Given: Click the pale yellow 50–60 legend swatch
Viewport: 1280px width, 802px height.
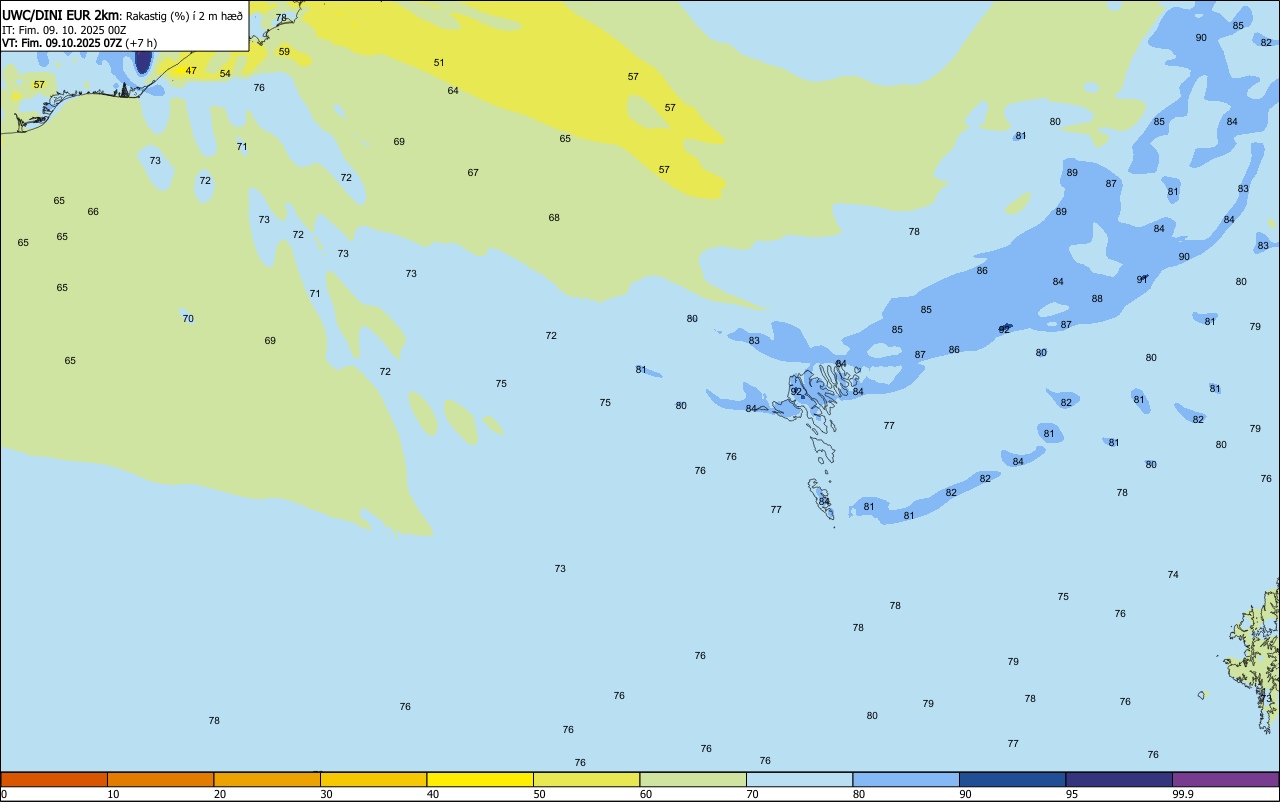Looking at the screenshot, I should tap(586, 779).
